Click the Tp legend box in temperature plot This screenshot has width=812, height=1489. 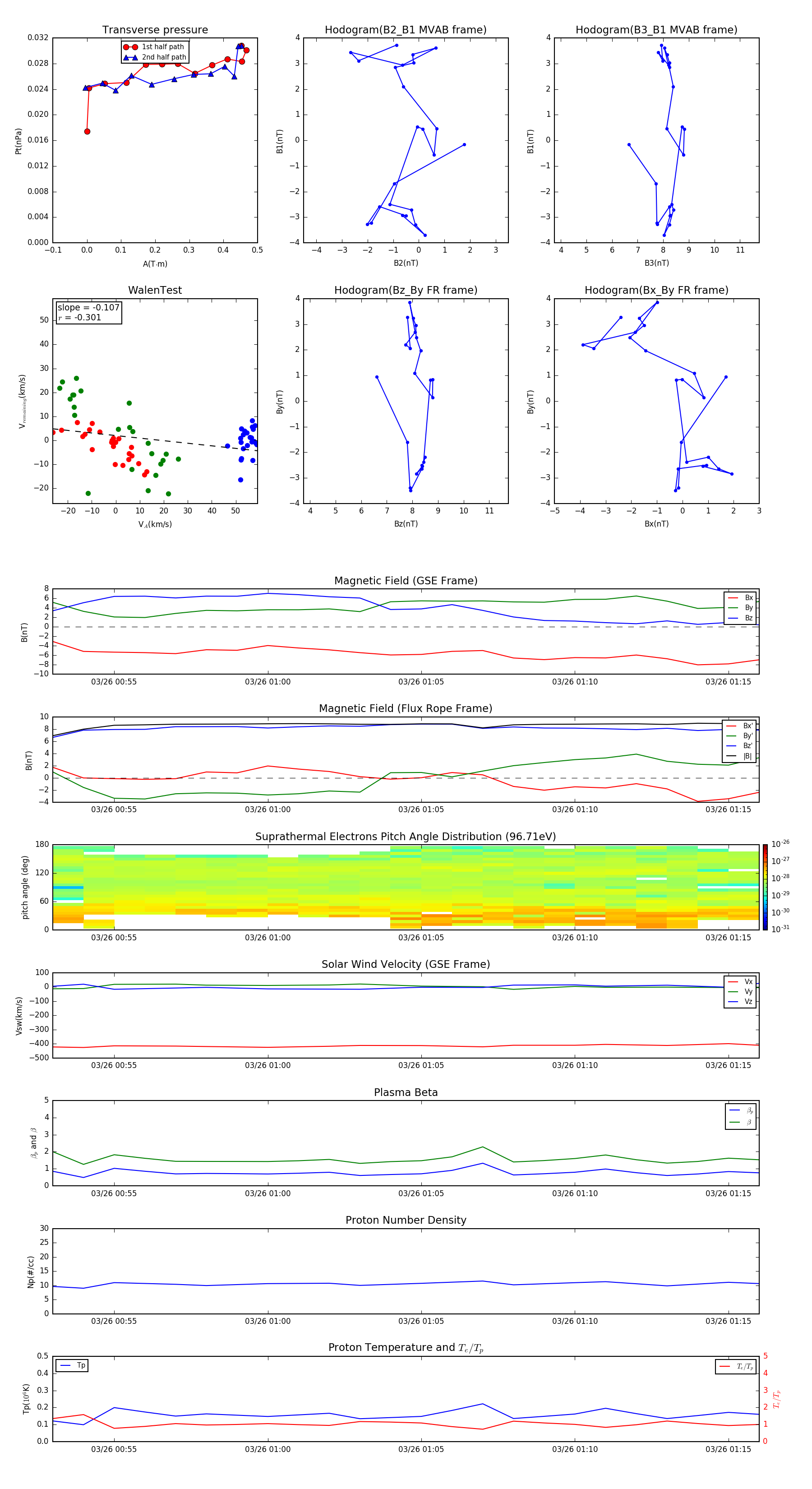tap(72, 1365)
